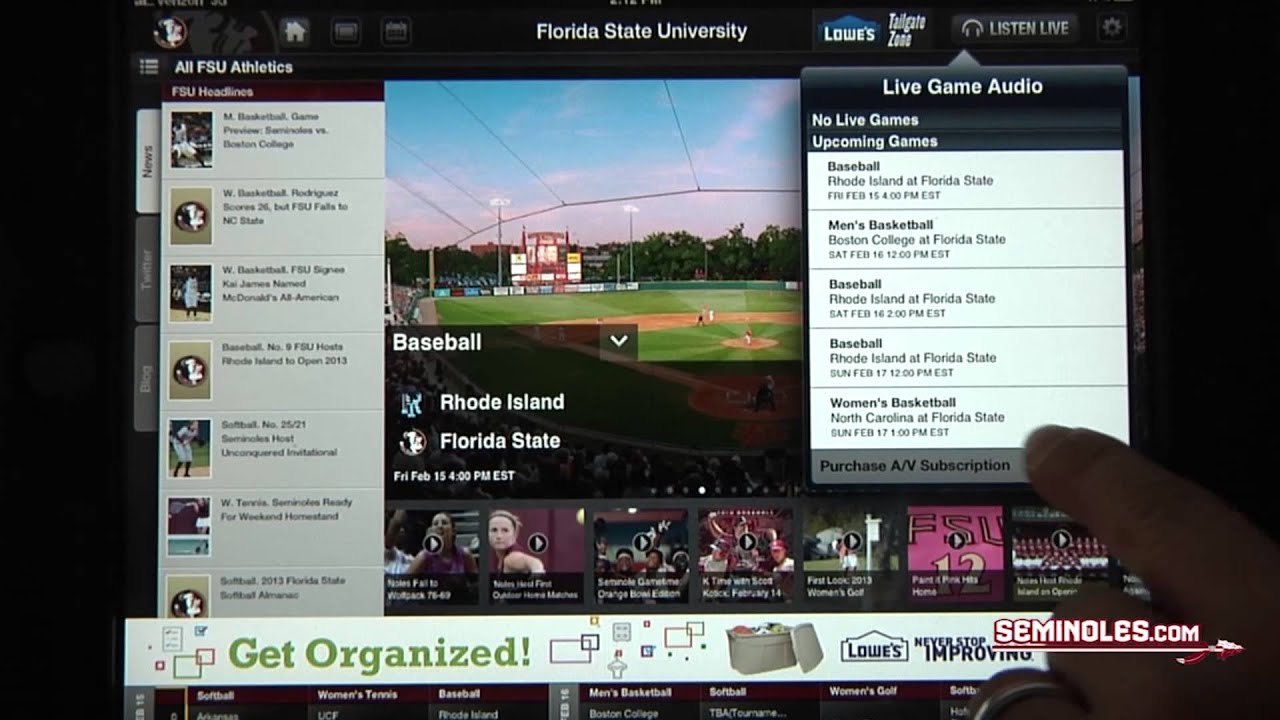
Task: Play Noles Fall to Wolfpack 76-69 video
Action: [432, 555]
